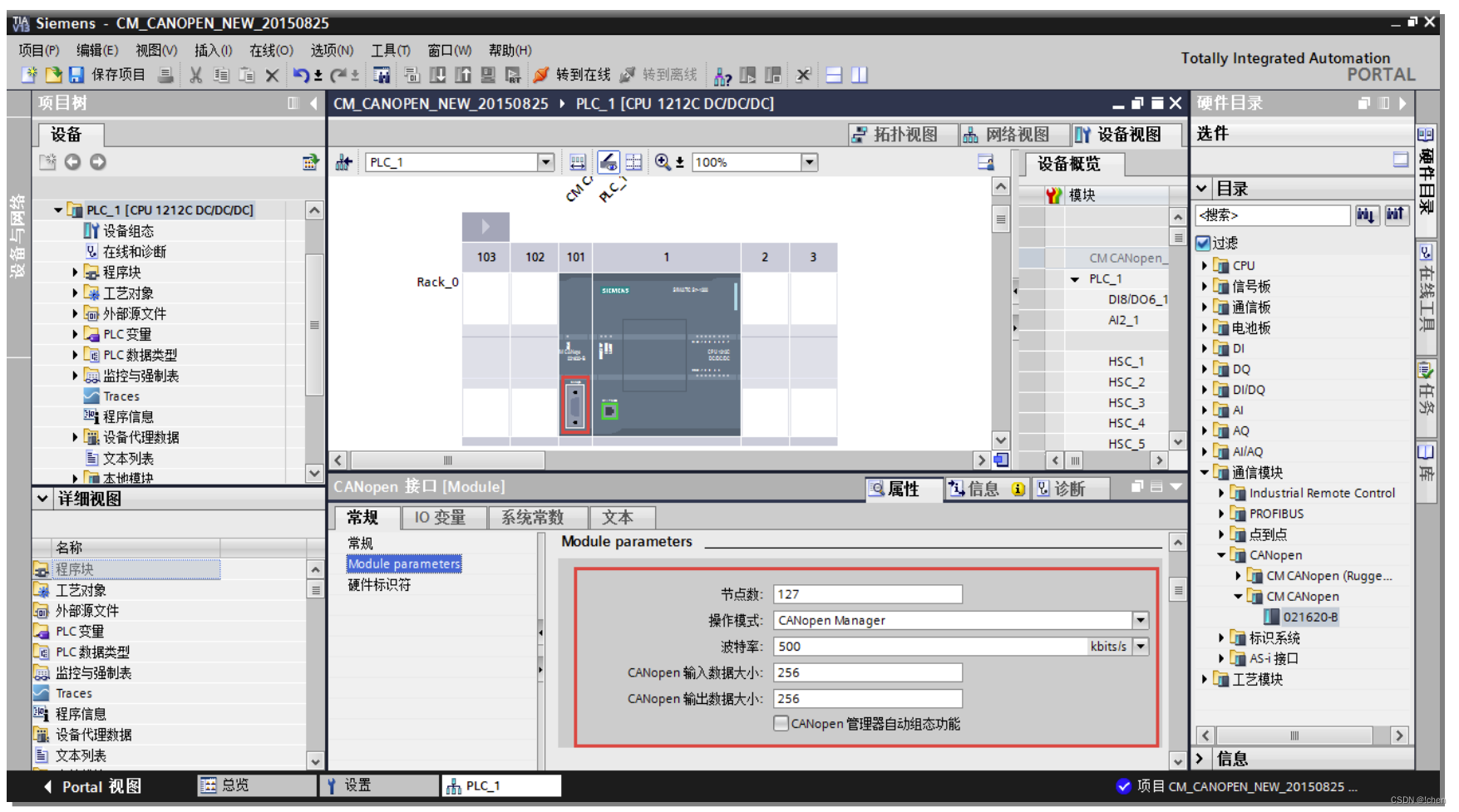
Task: Enable CANopen 管理器自动组态功能 checkbox
Action: (781, 723)
